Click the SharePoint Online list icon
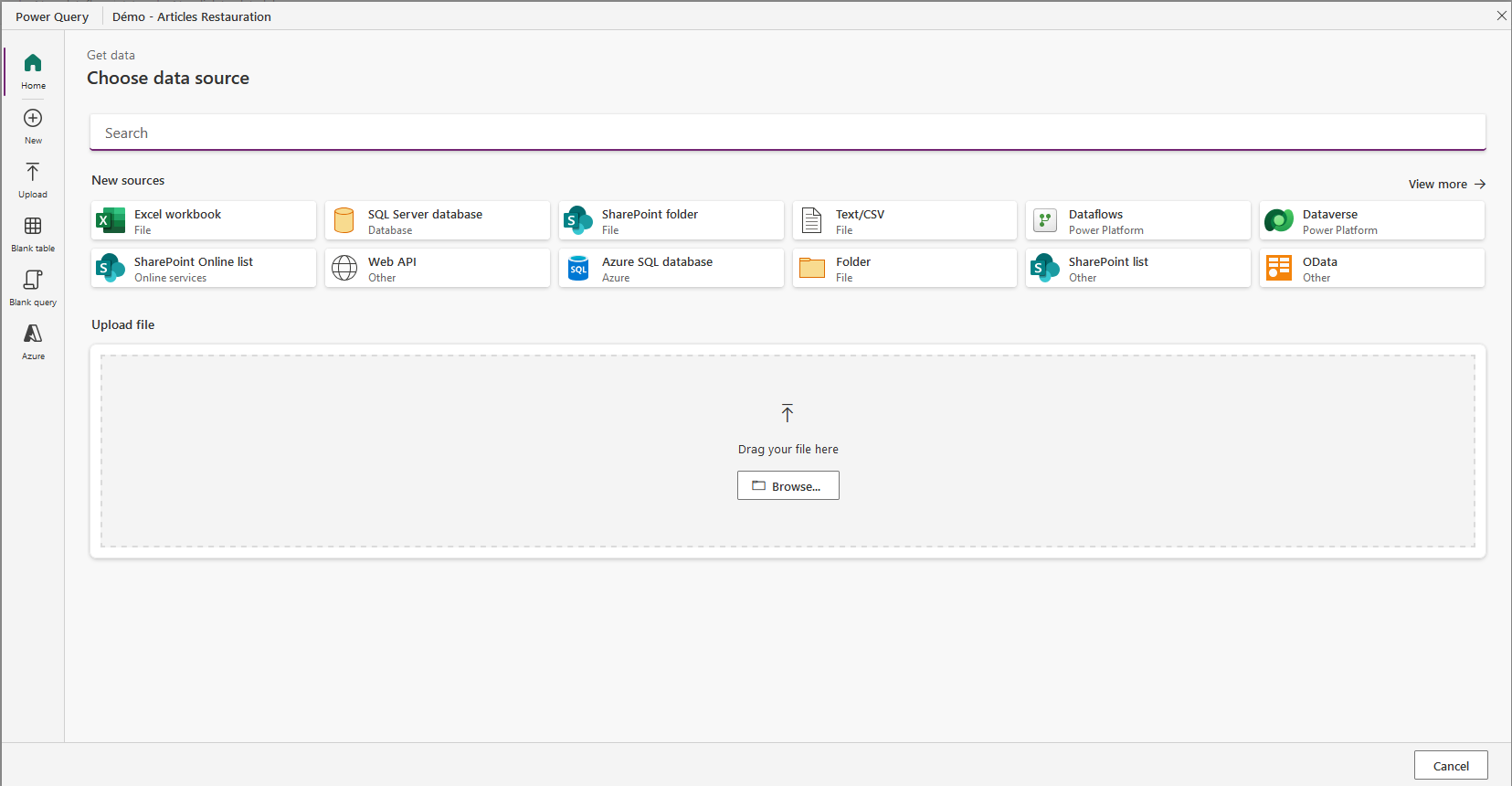This screenshot has width=1512, height=786. tap(111, 268)
